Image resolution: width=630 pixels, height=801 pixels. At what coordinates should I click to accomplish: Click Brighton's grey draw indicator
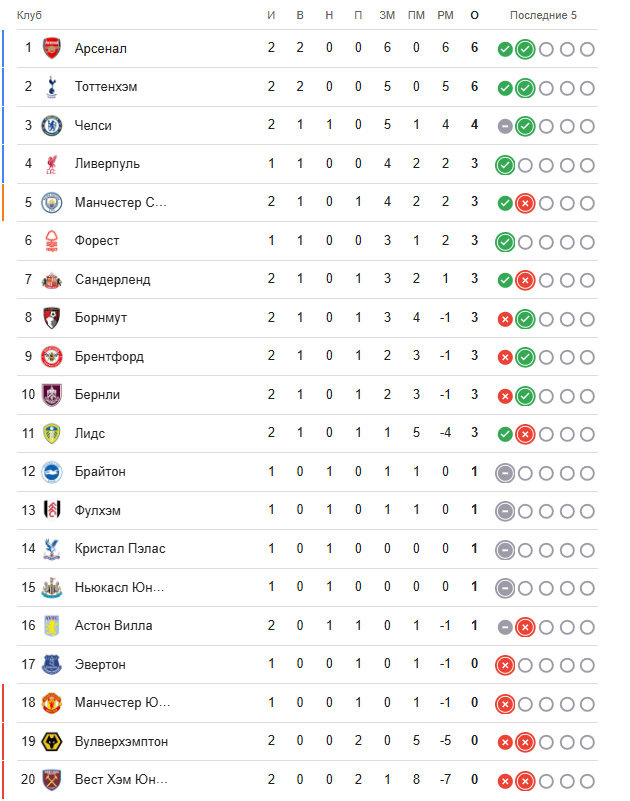tap(505, 472)
